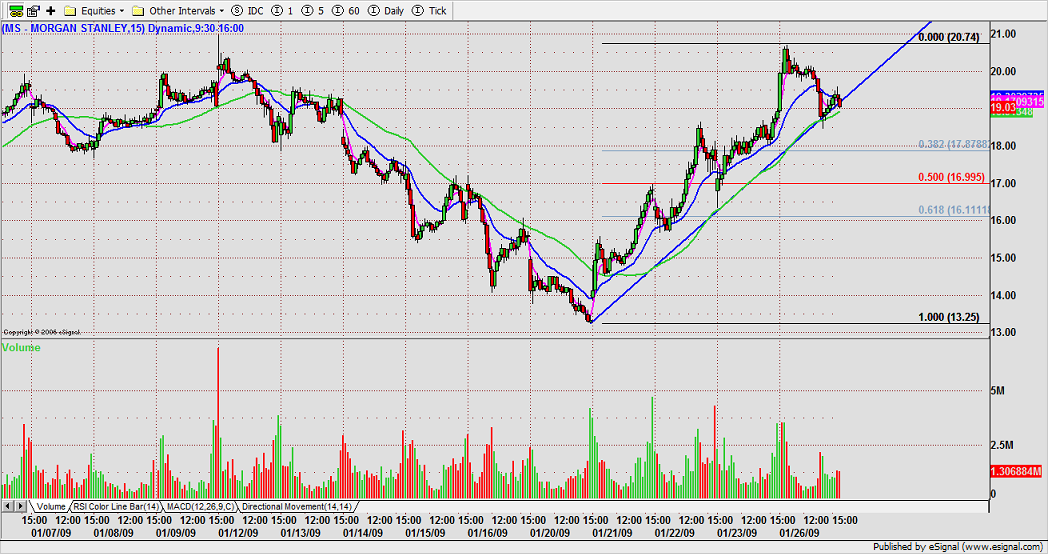Screen dimensions: 1048x554
Task: Click the 0.618 Fibonacci retracement label
Action: coord(953,210)
